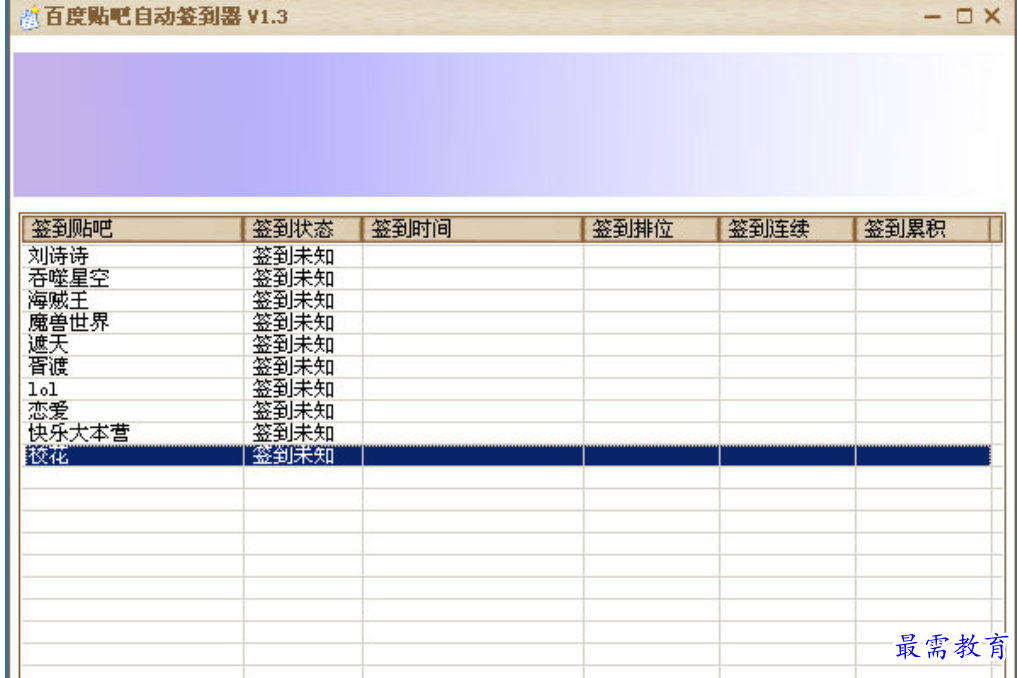This screenshot has width=1017, height=678.
Task: Click the highlighted 校花 row
Action: 507,455
